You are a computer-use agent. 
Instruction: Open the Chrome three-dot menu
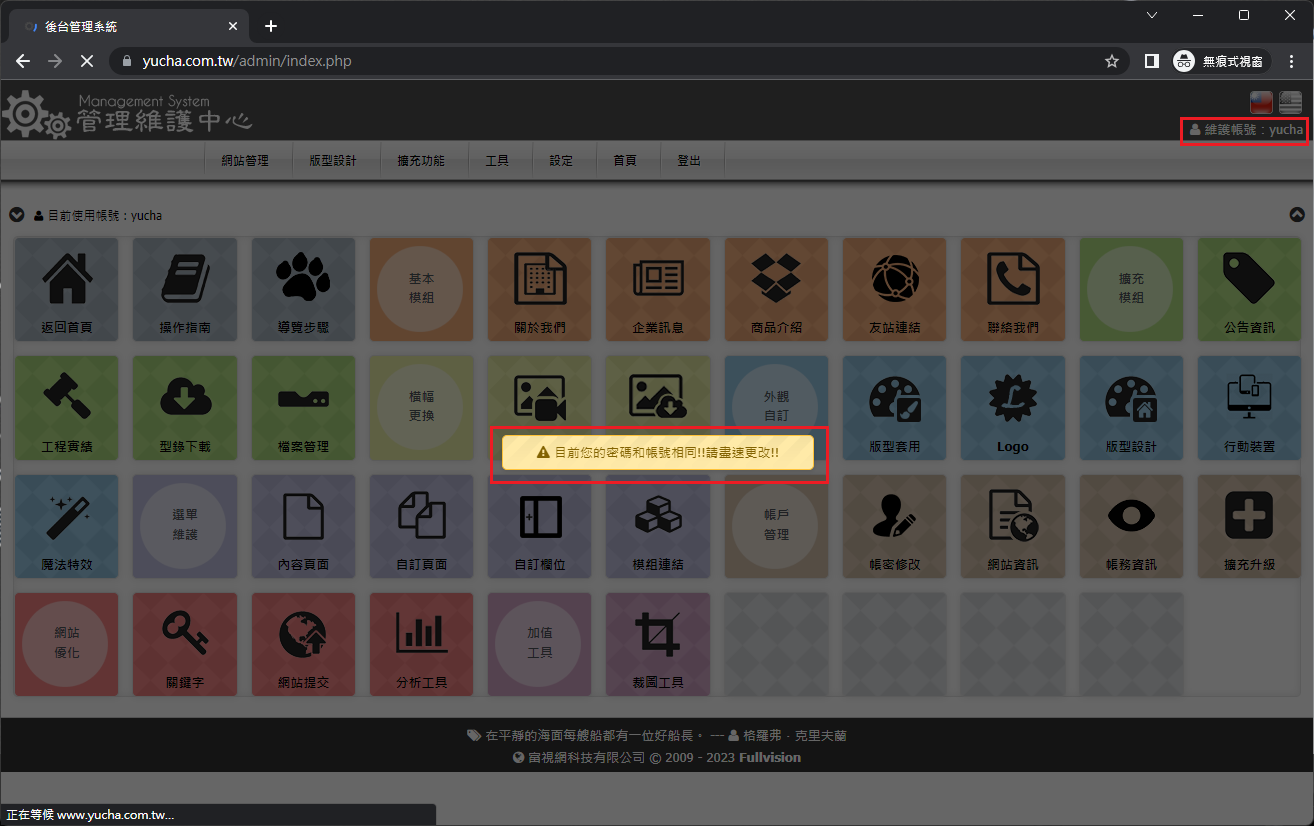point(1291,61)
